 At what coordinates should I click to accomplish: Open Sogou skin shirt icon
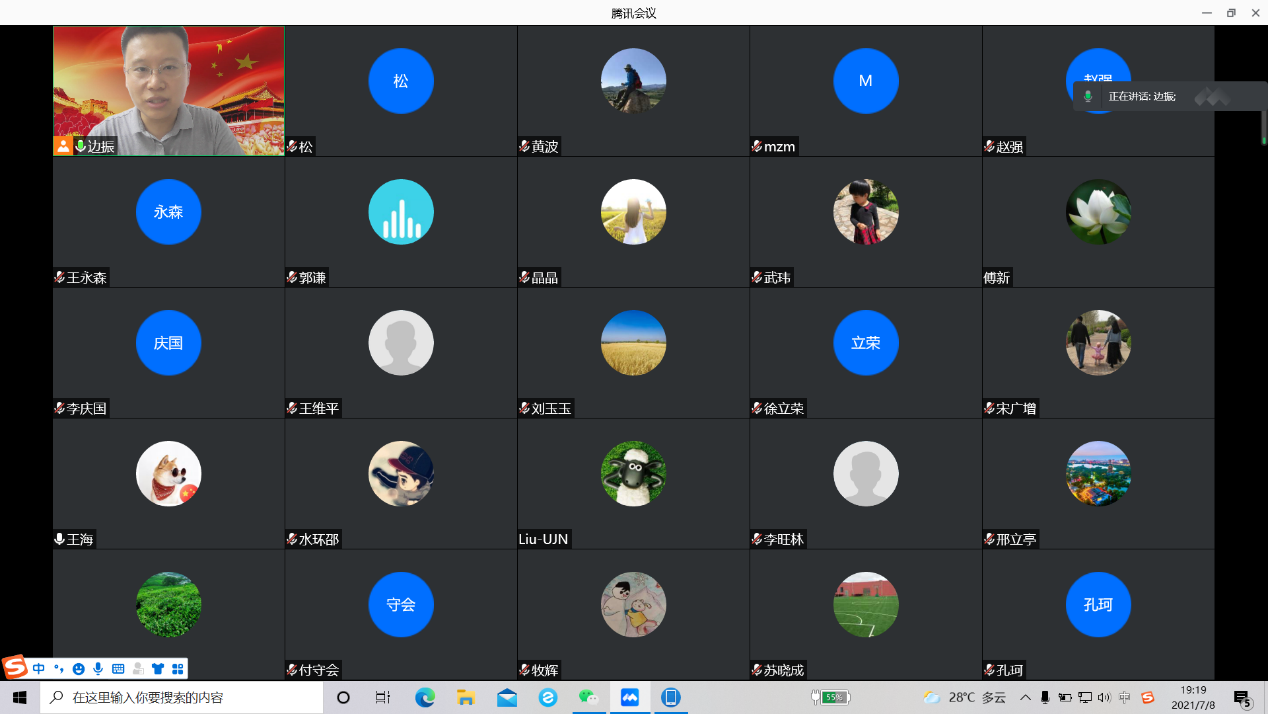point(158,668)
